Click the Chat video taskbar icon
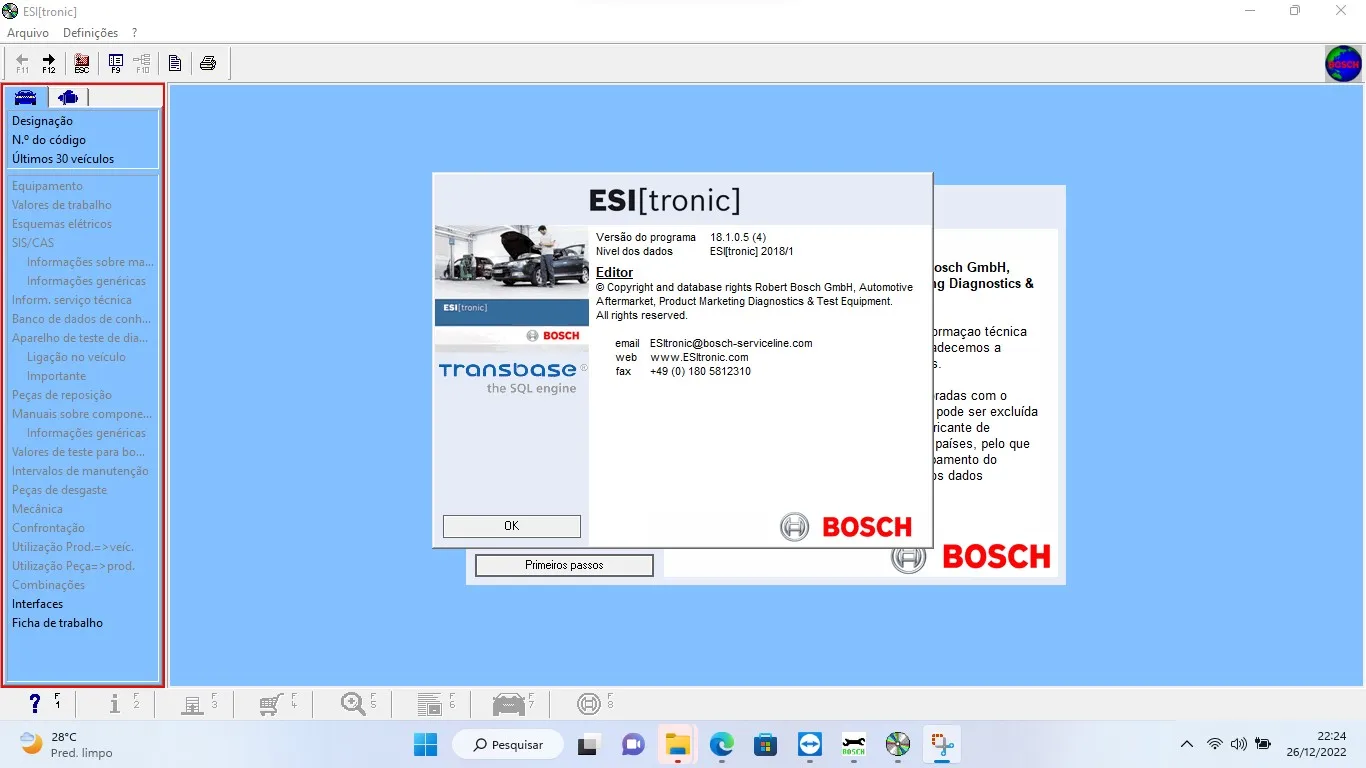The height and width of the screenshot is (768, 1366). point(633,744)
